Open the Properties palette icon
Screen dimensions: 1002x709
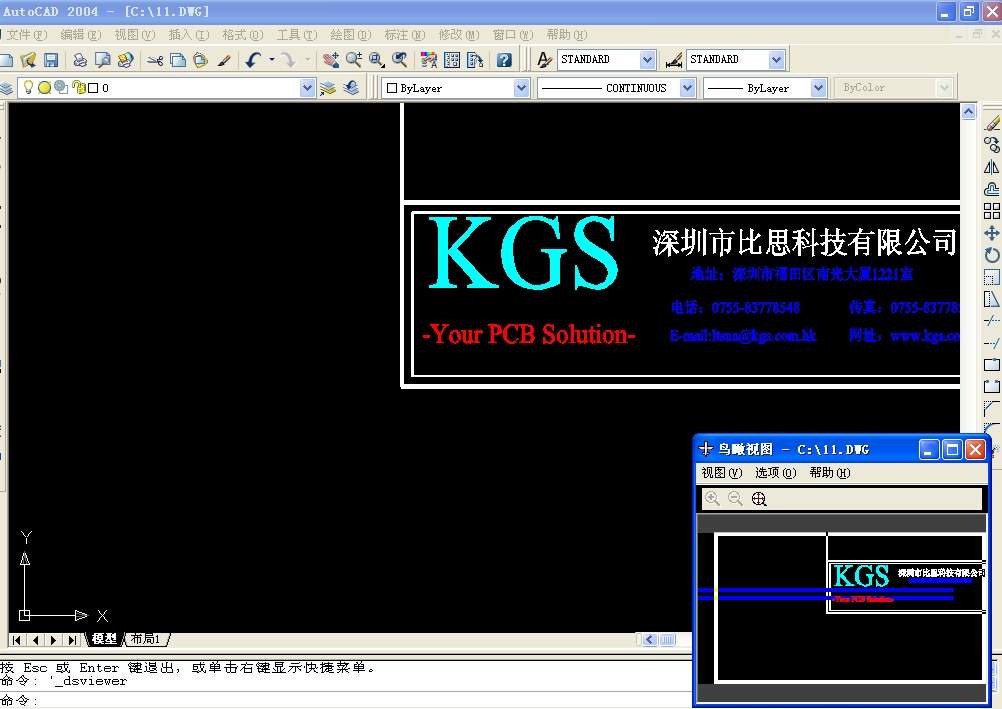click(429, 60)
